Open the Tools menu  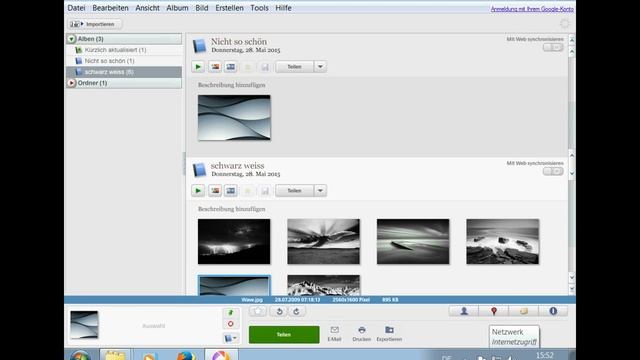pyautogui.click(x=259, y=8)
